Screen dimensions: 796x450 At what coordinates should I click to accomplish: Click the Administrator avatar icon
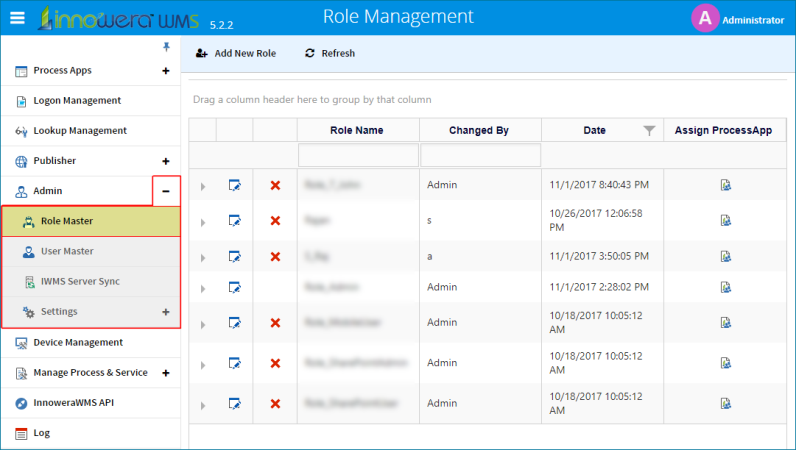[705, 18]
